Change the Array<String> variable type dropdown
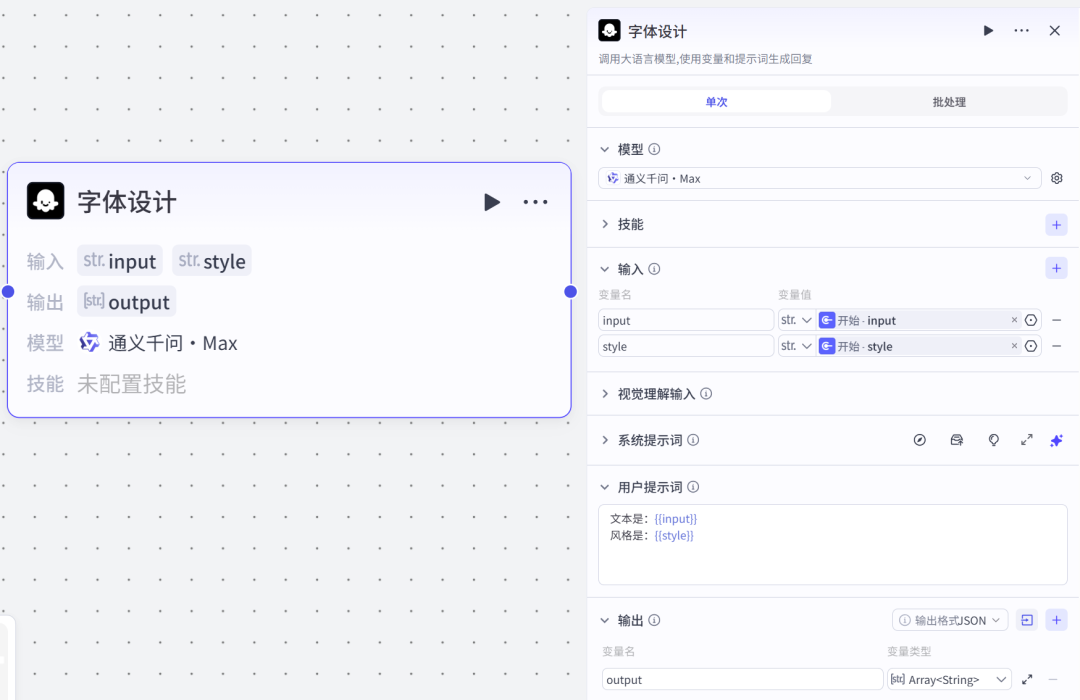Image resolution: width=1080 pixels, height=700 pixels. 948,680
